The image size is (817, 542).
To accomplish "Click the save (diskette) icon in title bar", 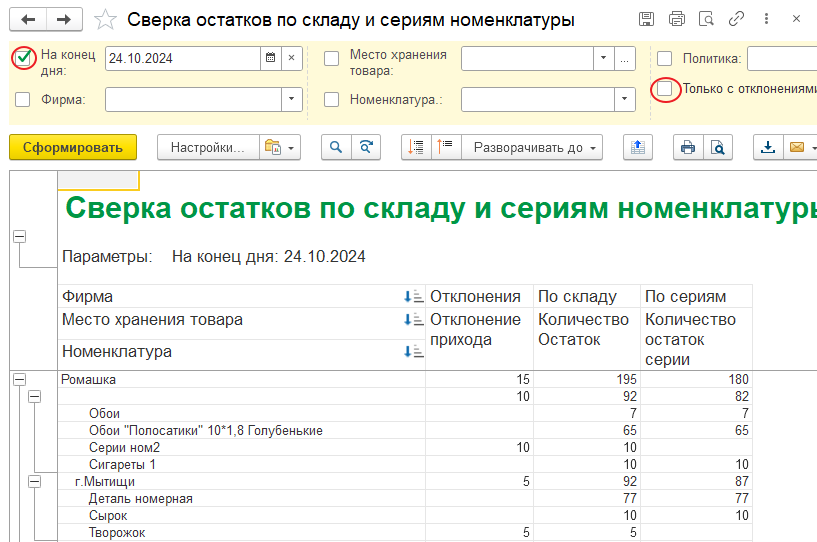I will click(x=646, y=19).
